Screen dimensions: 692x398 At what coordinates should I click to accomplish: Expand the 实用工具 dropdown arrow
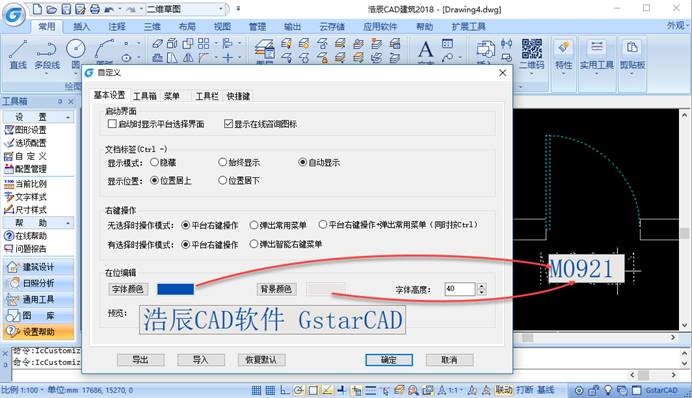click(x=596, y=74)
